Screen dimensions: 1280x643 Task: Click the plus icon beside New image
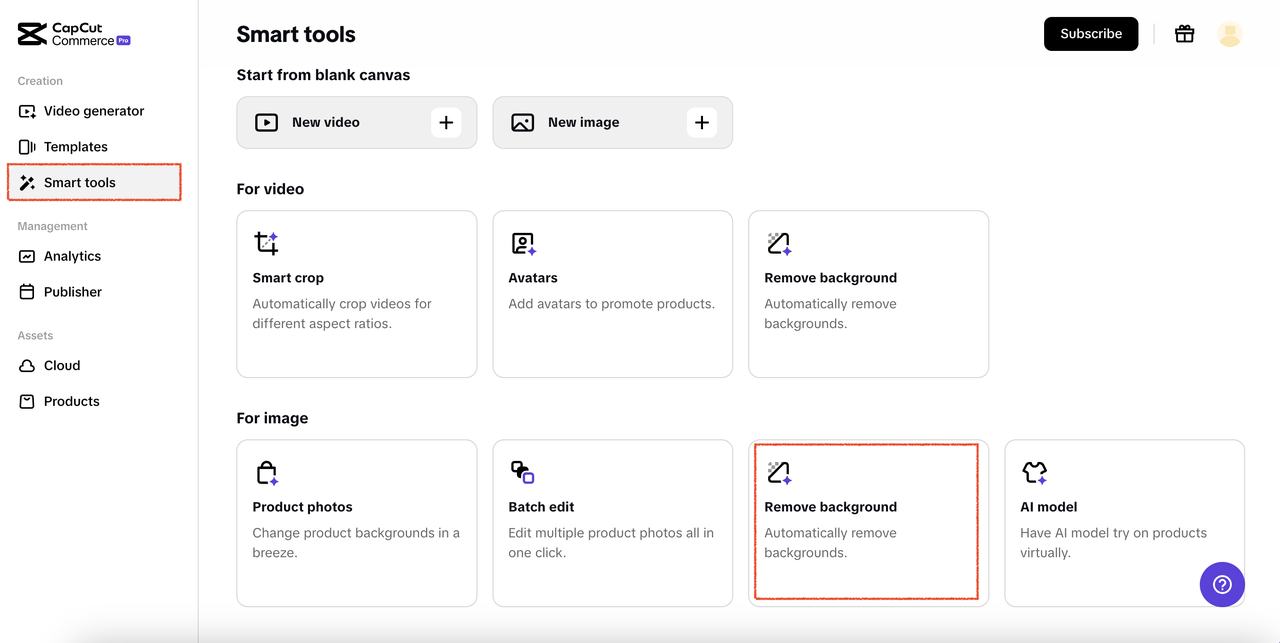(x=702, y=122)
